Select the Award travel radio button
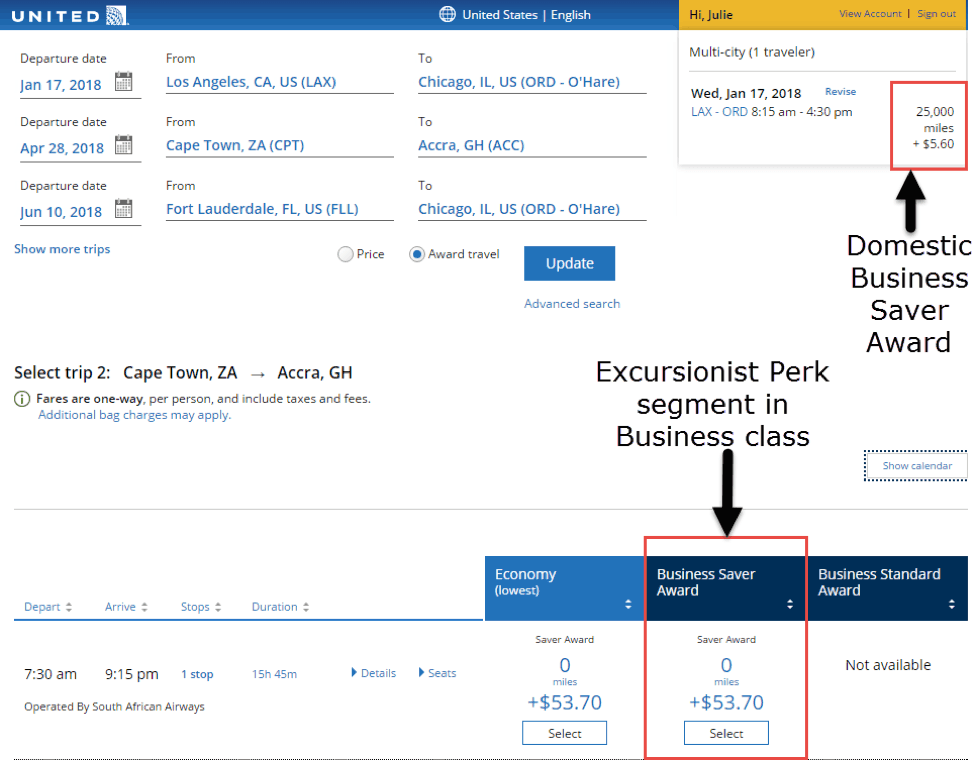Screen dimensions: 975x760 (416, 254)
